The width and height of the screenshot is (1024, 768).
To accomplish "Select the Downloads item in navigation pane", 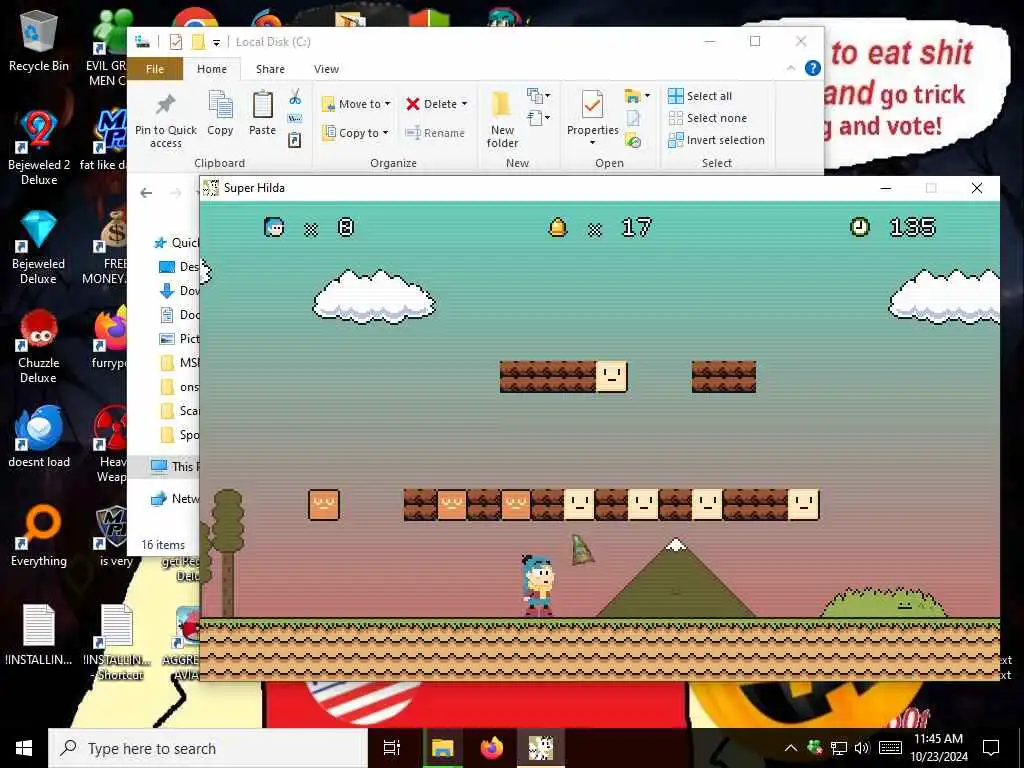I will pos(179,291).
